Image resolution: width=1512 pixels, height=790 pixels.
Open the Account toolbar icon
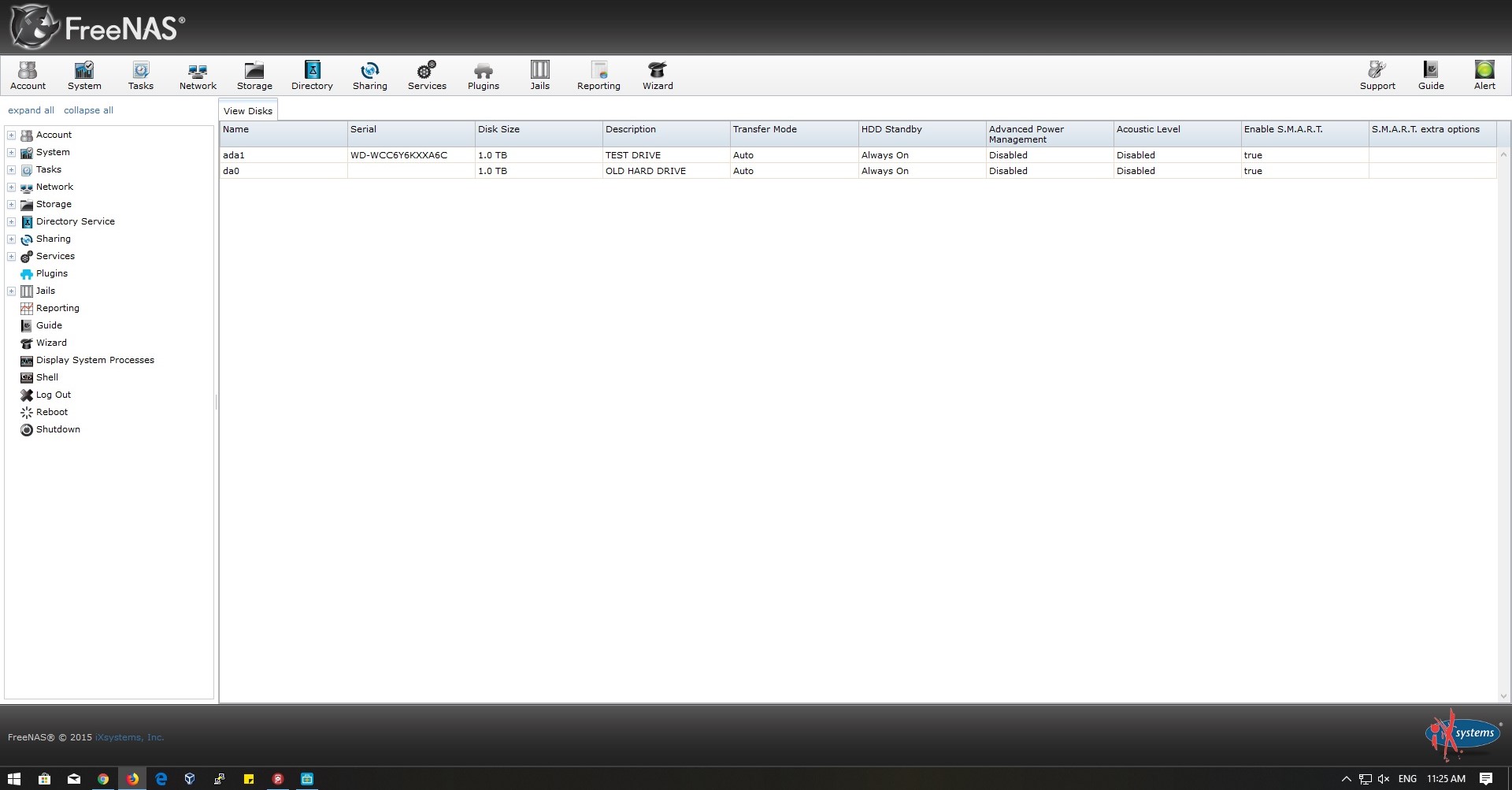click(x=28, y=76)
